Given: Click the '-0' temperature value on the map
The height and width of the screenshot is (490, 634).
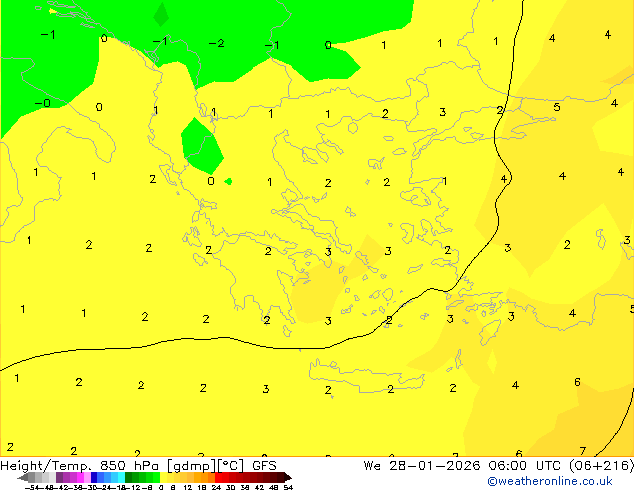Looking at the screenshot, I should 43,103.
